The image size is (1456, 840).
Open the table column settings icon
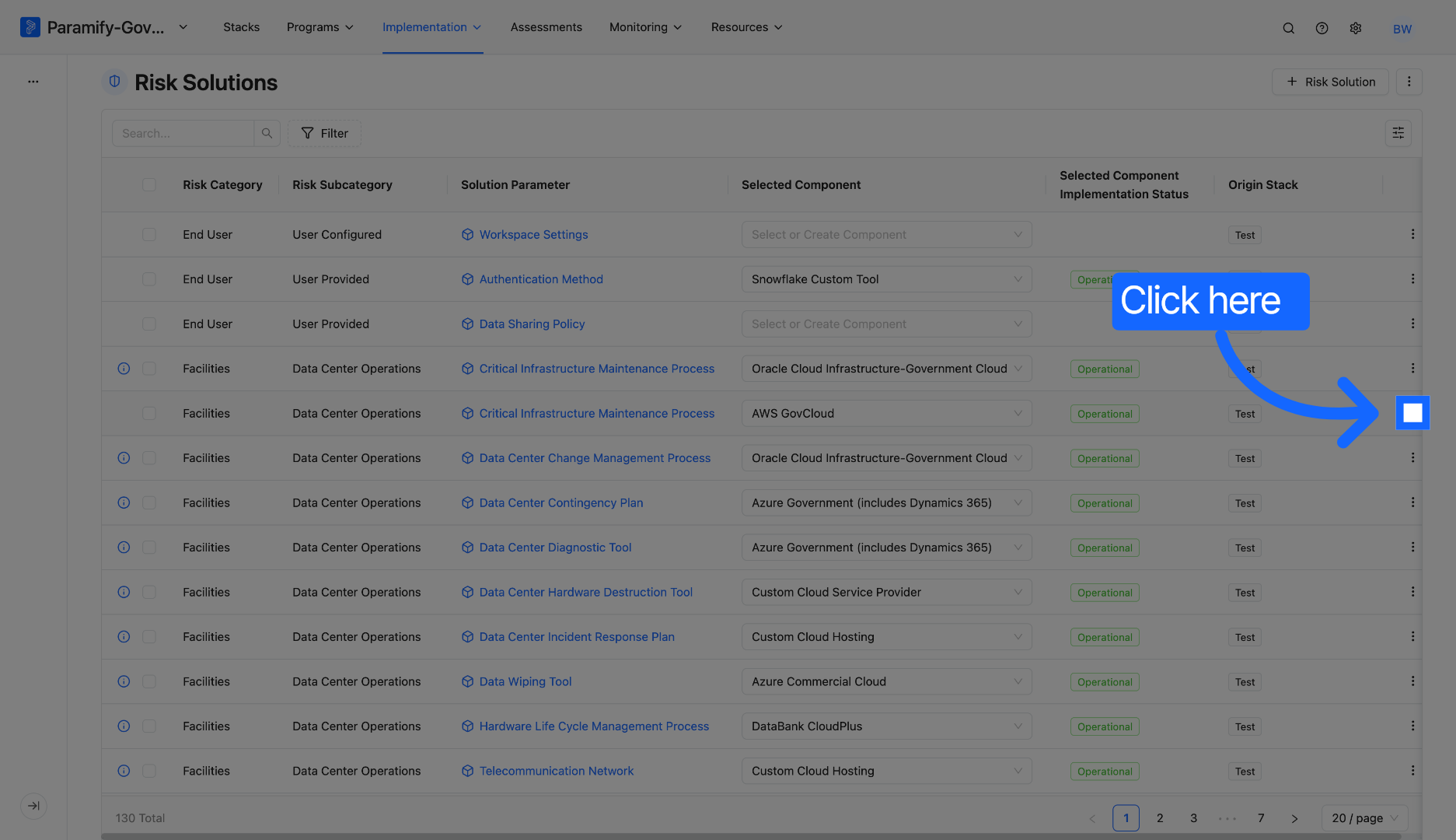click(1398, 133)
